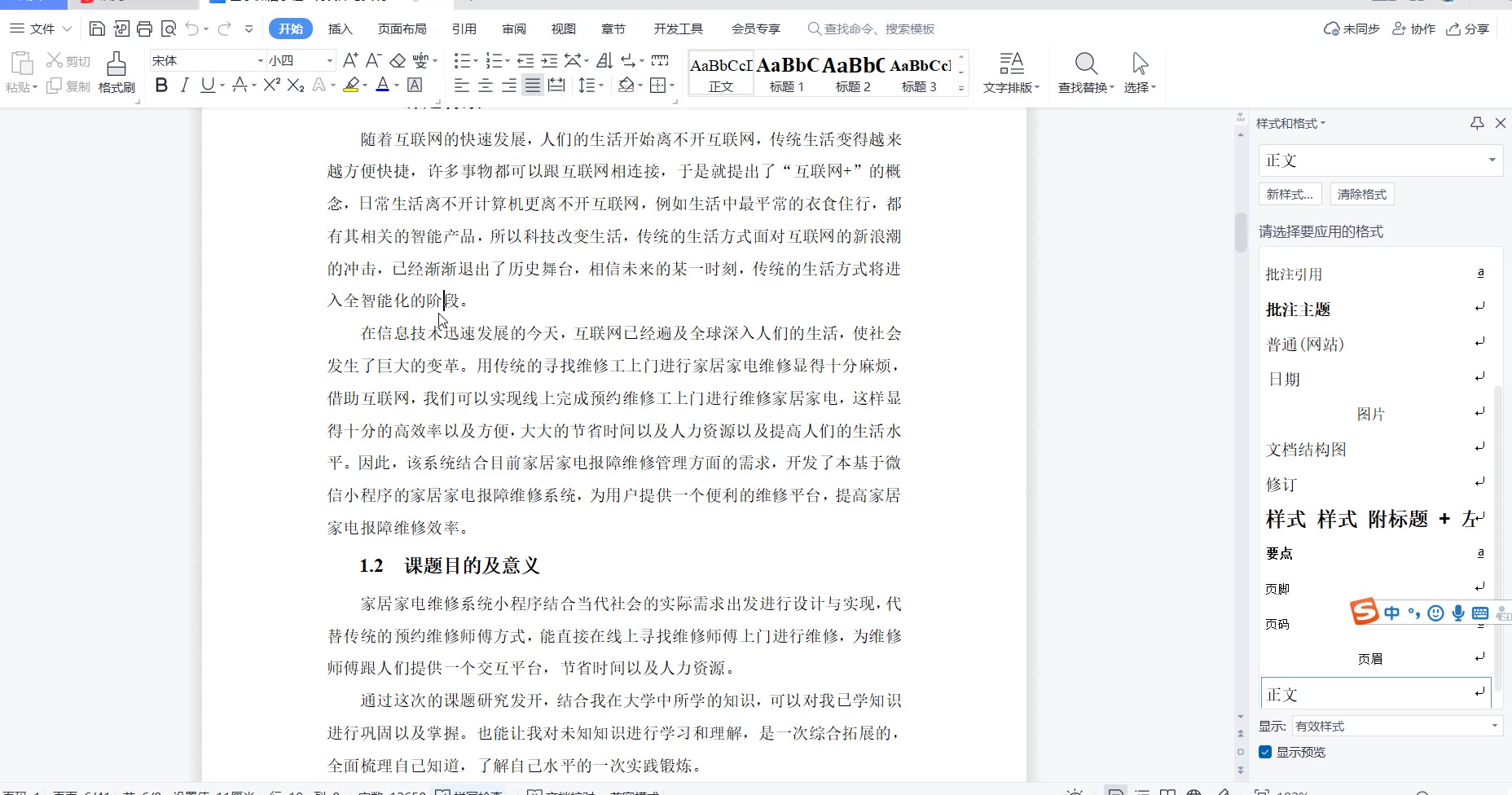This screenshot has width=1512, height=795.
Task: Uncheck the 显示预览 checkbox
Action: click(x=1265, y=752)
